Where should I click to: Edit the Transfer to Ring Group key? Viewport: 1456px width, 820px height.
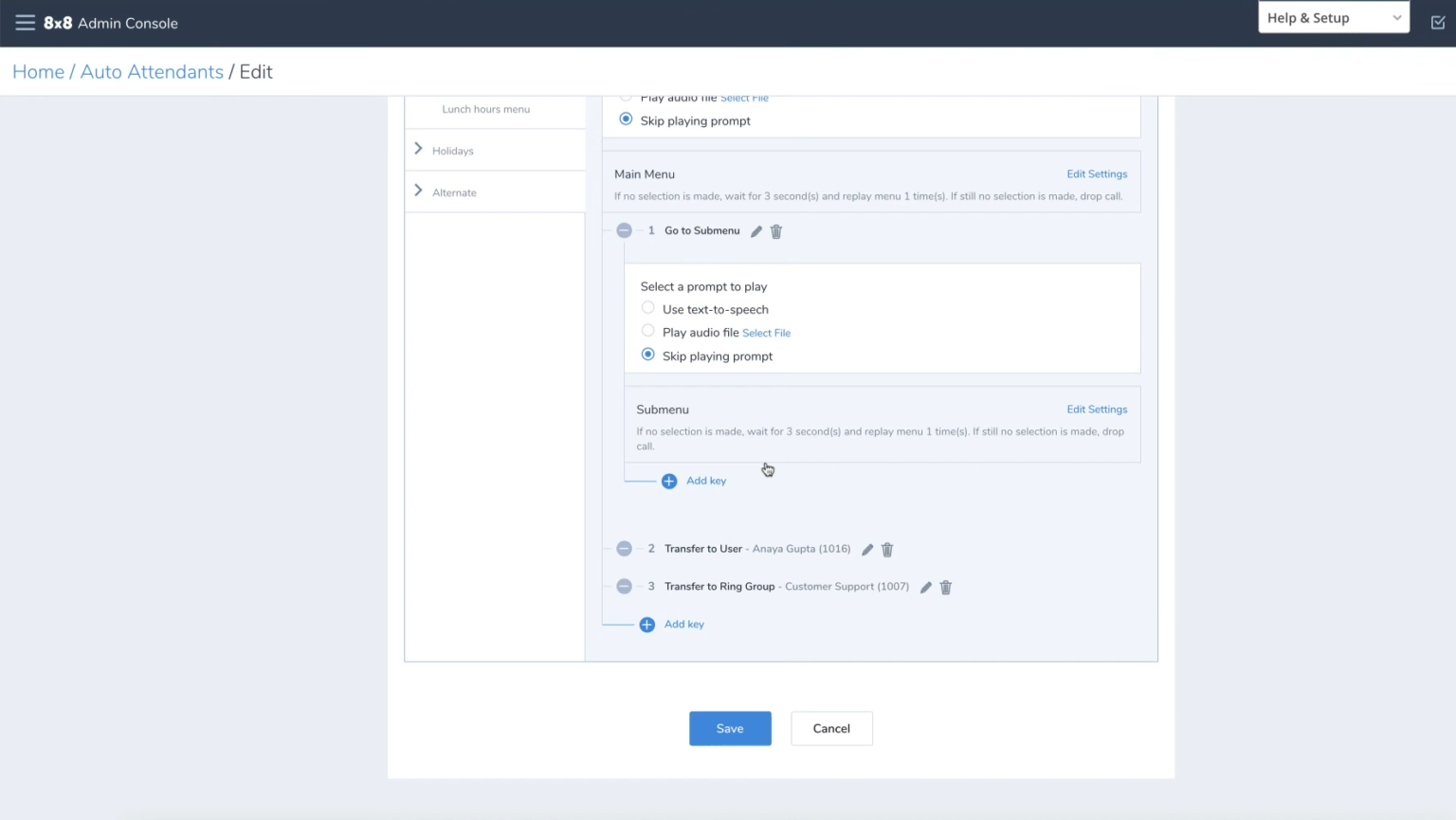tap(926, 588)
